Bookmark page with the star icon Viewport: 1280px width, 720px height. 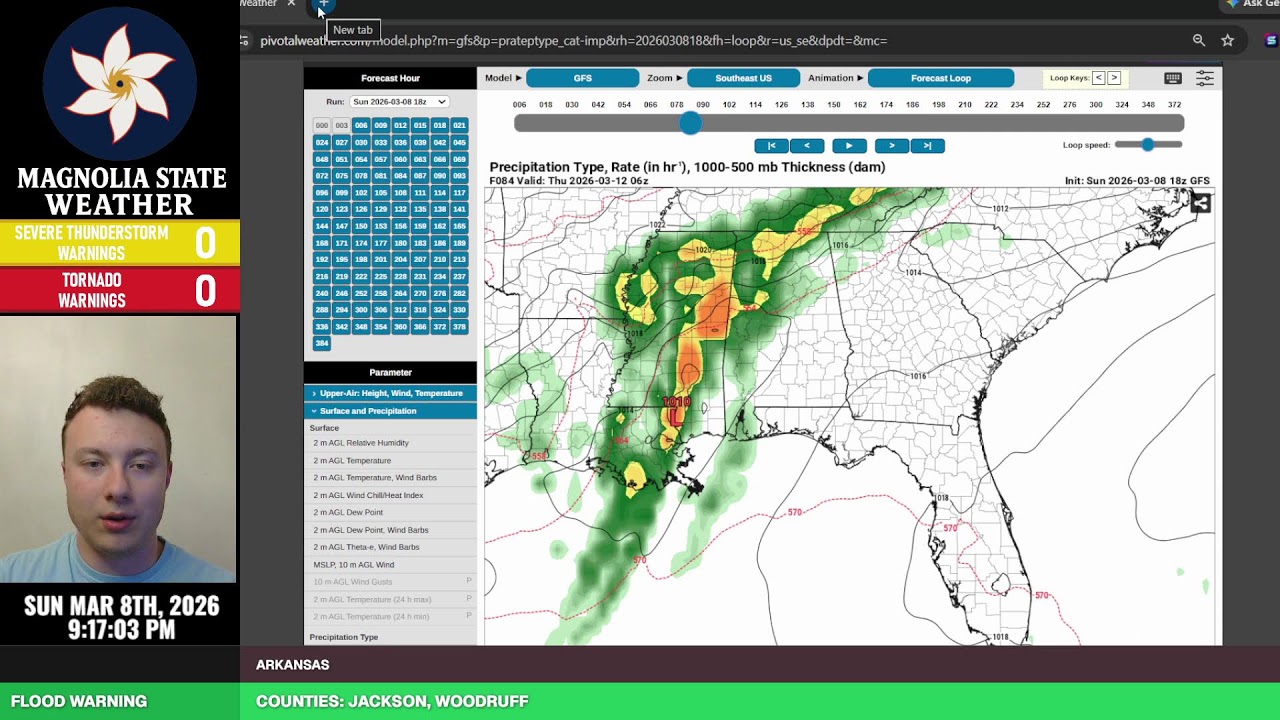pyautogui.click(x=1227, y=40)
